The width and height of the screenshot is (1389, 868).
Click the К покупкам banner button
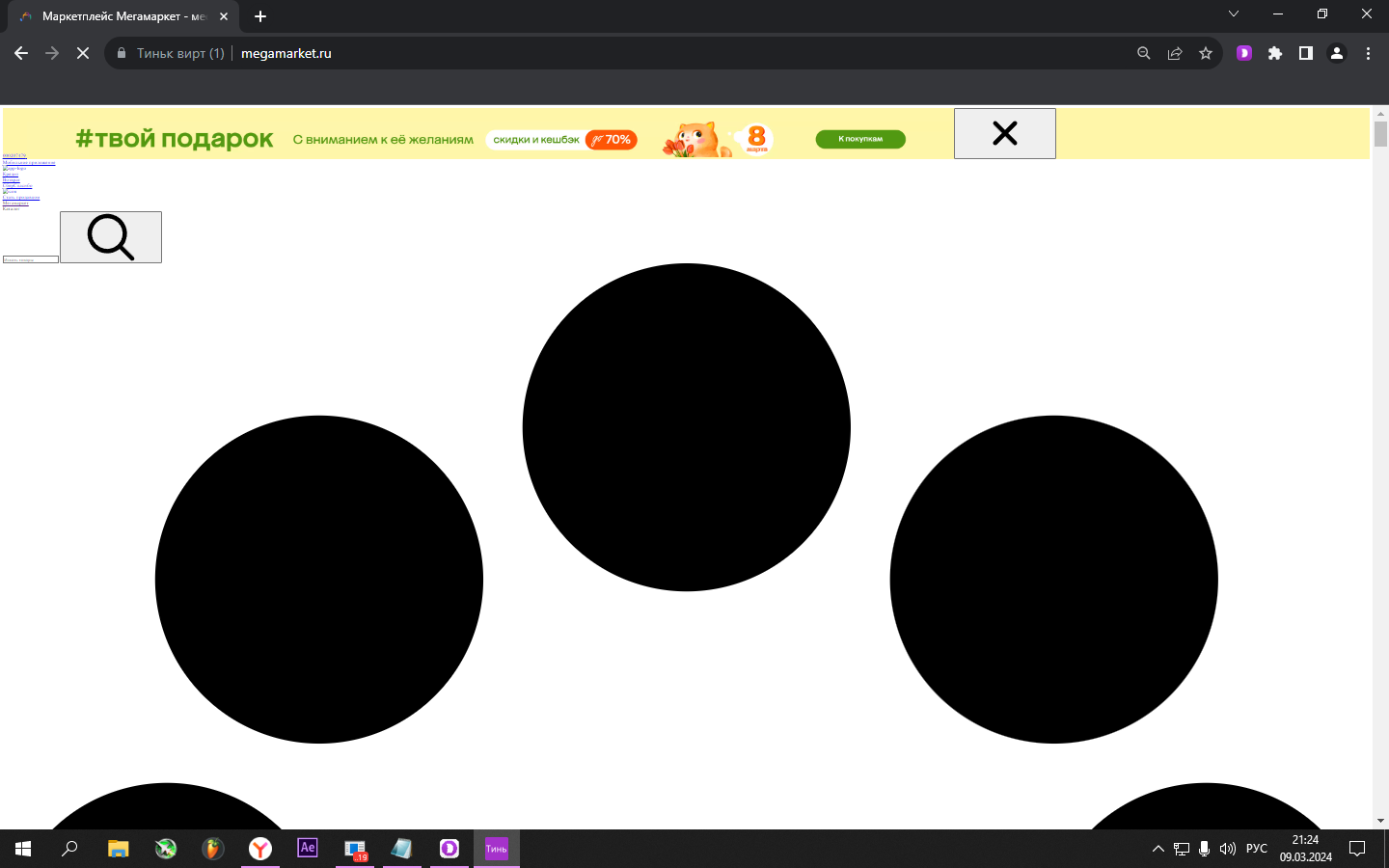tap(860, 139)
